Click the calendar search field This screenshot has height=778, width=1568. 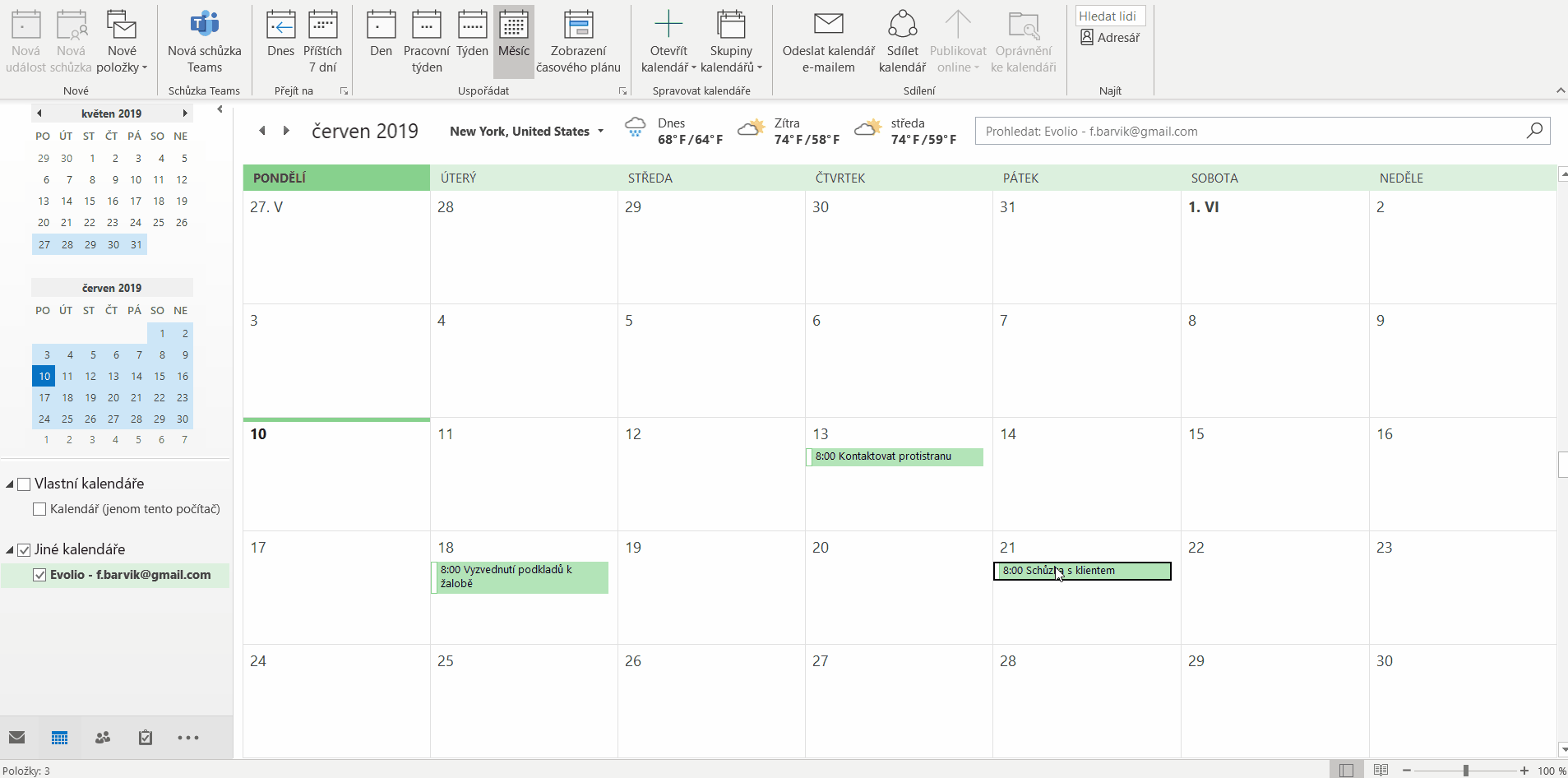1250,132
